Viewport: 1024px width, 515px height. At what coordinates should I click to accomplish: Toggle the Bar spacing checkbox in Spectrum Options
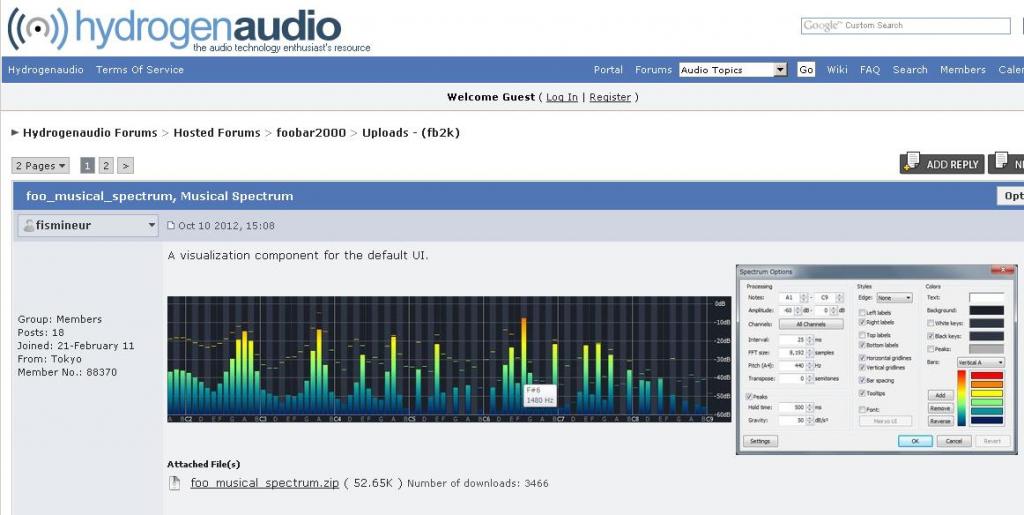pos(862,380)
